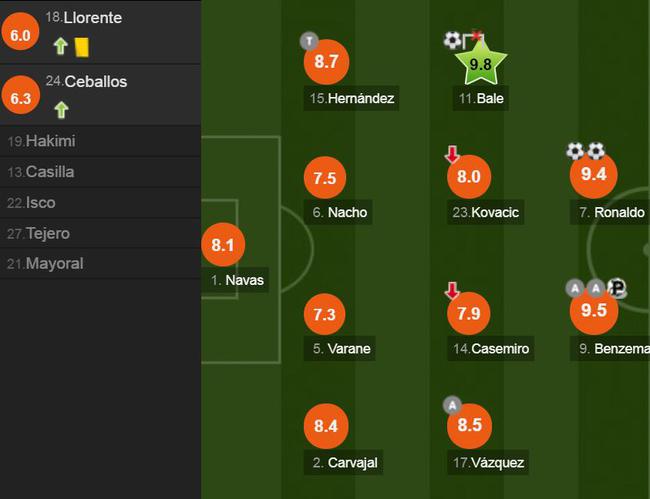Click the goal balls above Ronaldo
650x499 pixels.
pos(586,151)
